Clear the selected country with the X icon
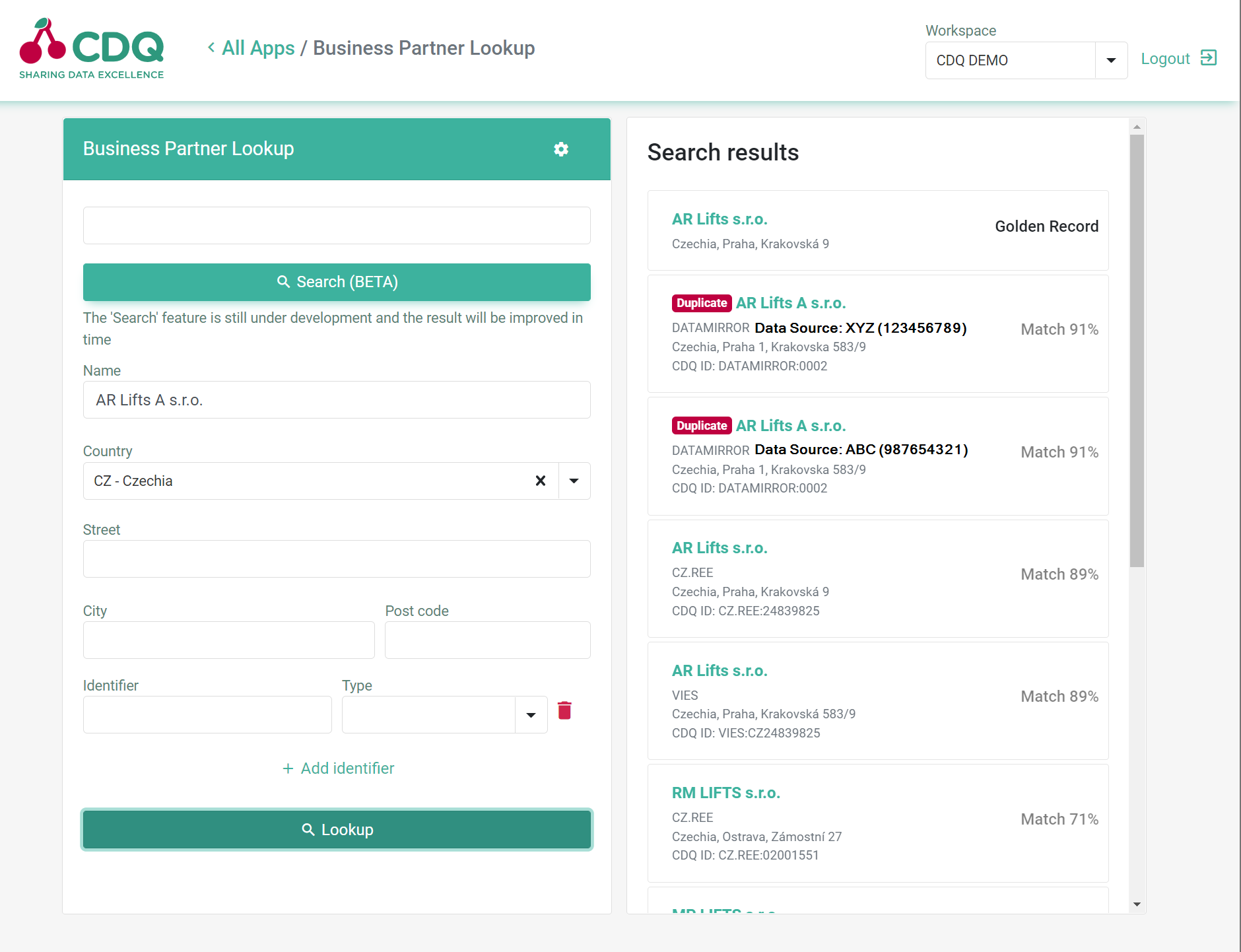This screenshot has height=952, width=1241. pos(540,481)
